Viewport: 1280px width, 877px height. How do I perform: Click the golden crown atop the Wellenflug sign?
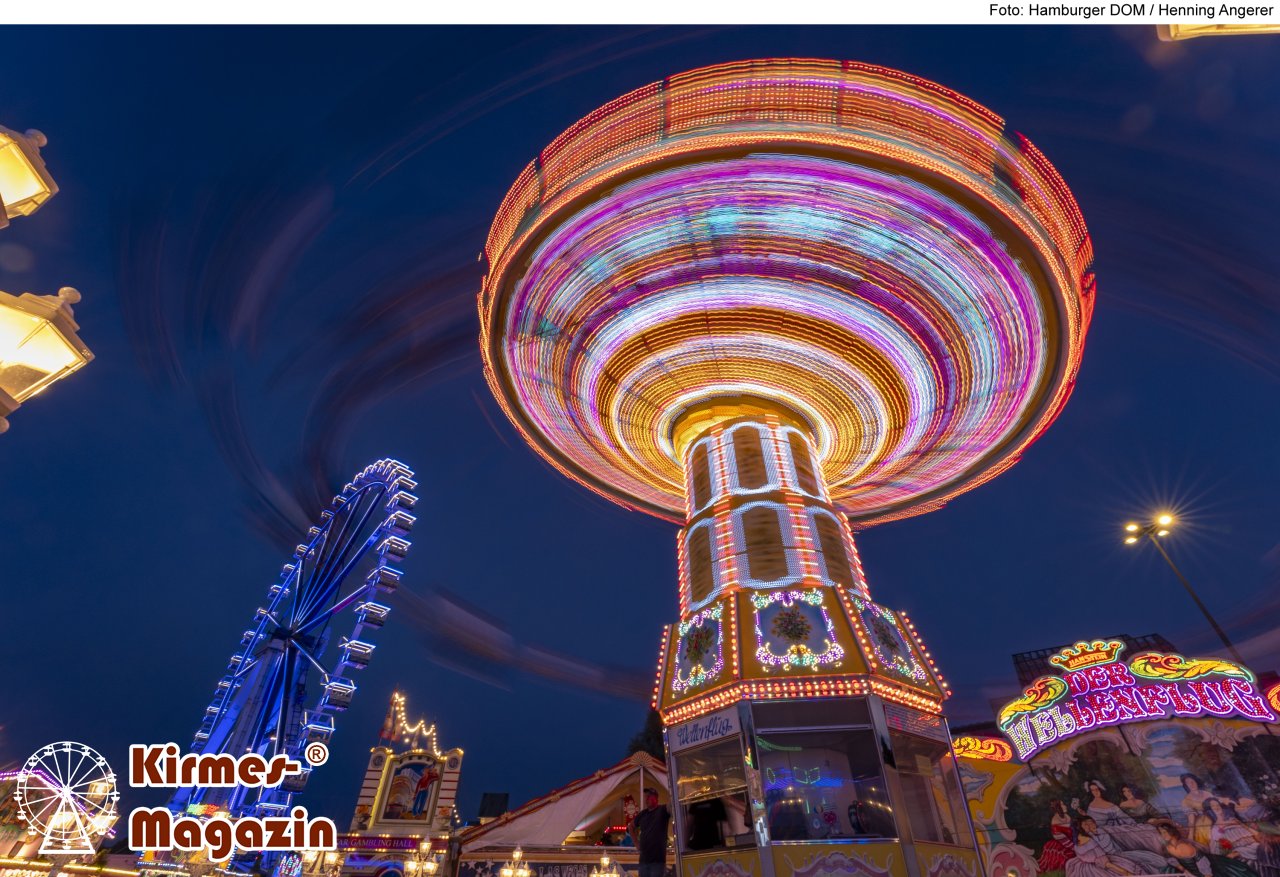click(x=1086, y=655)
